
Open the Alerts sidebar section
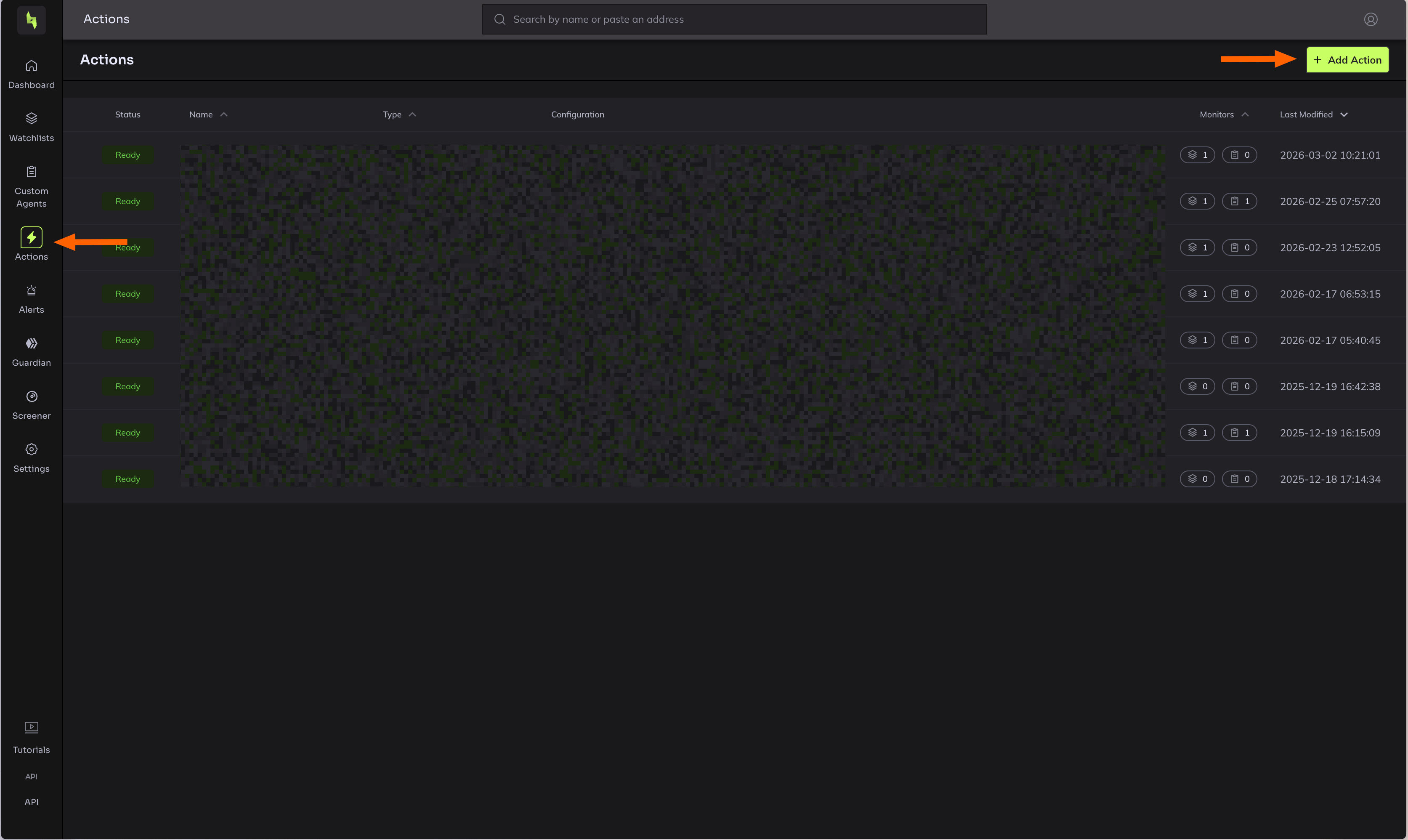(31, 300)
